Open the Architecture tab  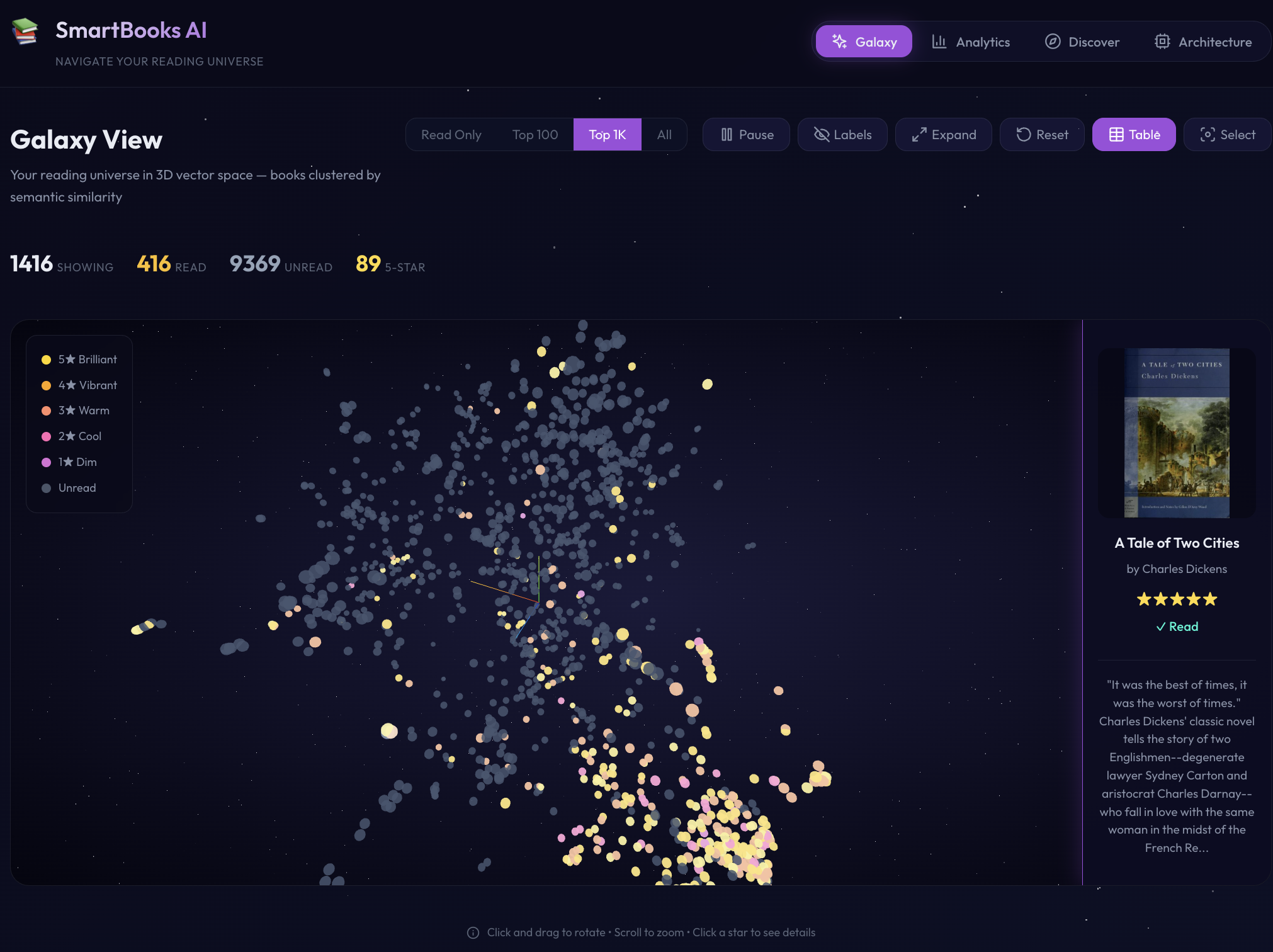[x=1202, y=42]
